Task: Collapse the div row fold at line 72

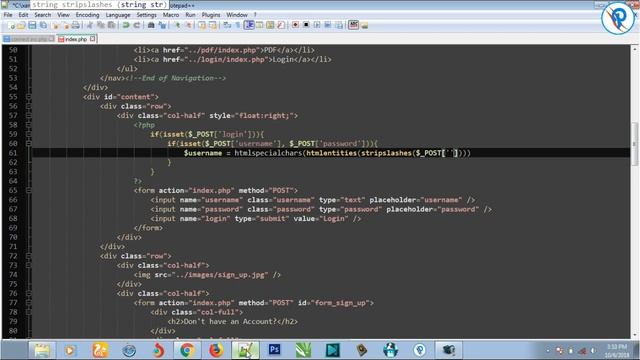Action: pyautogui.click(x=29, y=256)
